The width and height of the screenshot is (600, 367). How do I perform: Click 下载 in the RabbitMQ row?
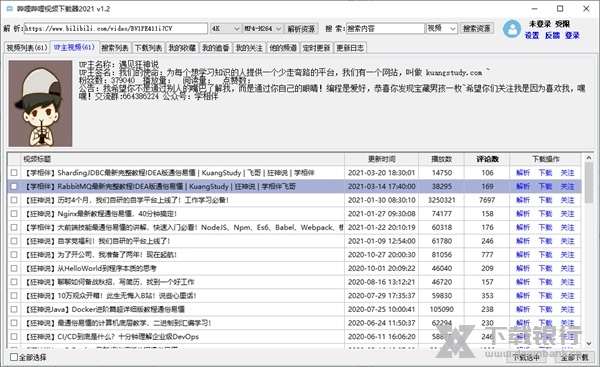545,186
